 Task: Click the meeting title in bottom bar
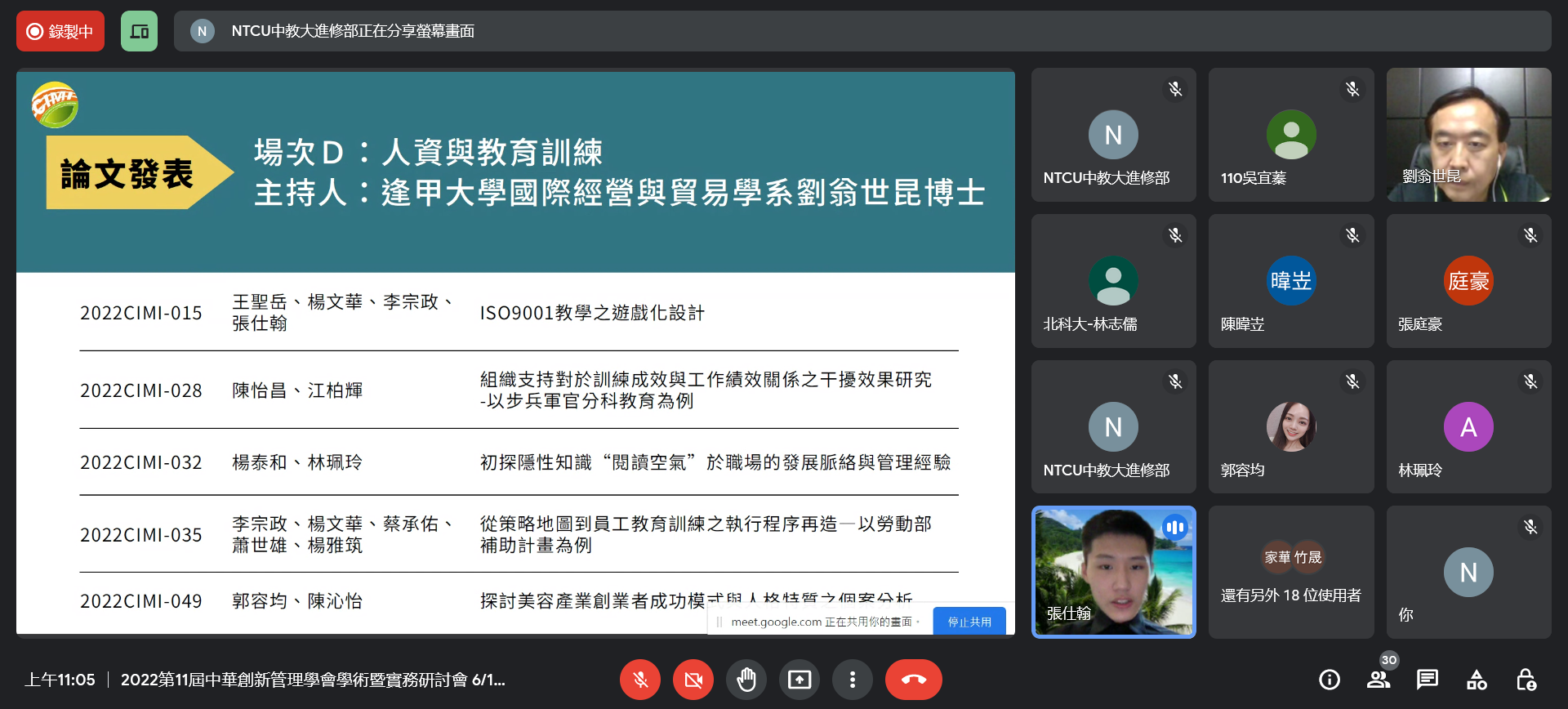coord(313,680)
